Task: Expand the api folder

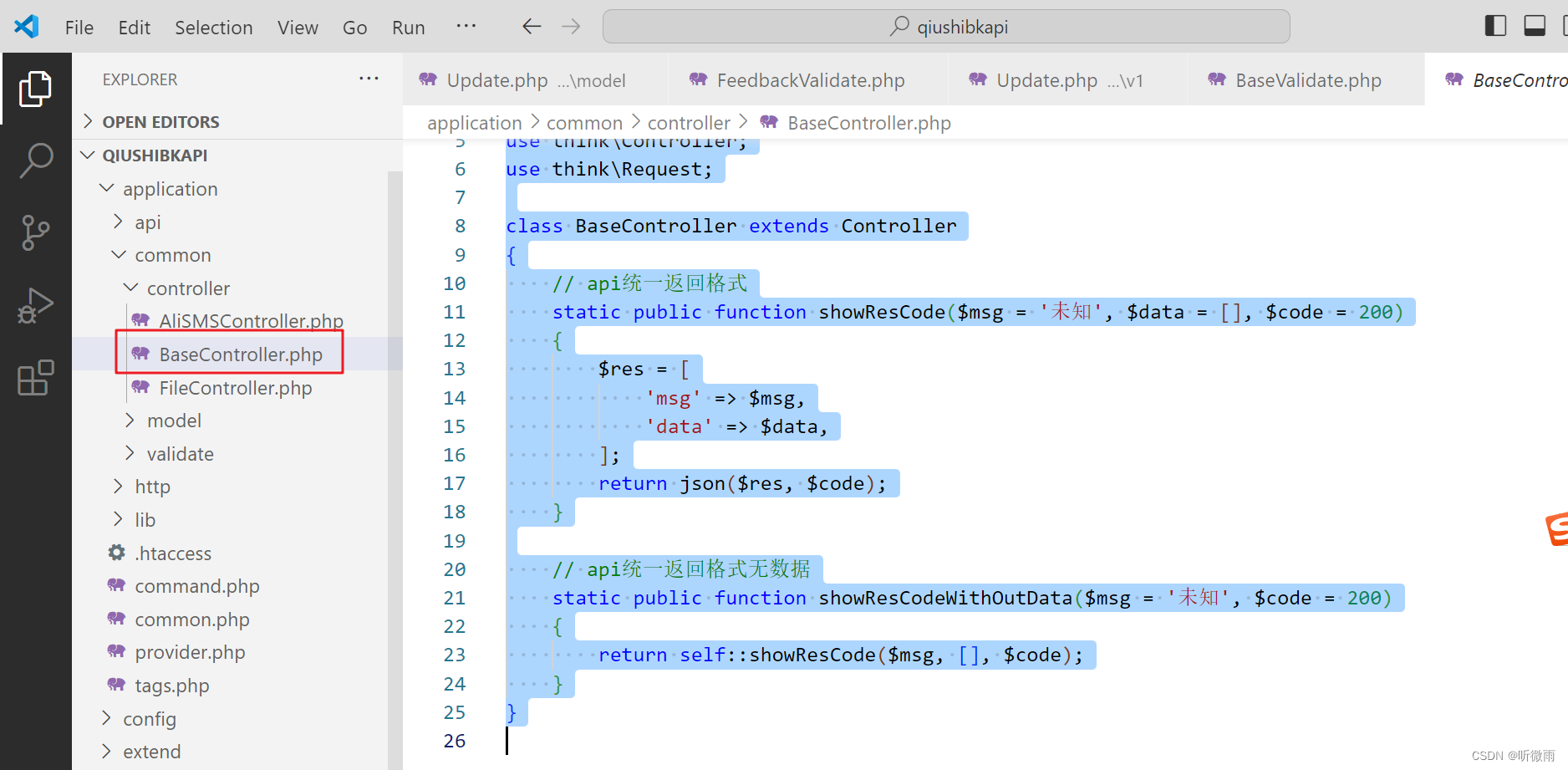Action: pyautogui.click(x=230, y=222)
